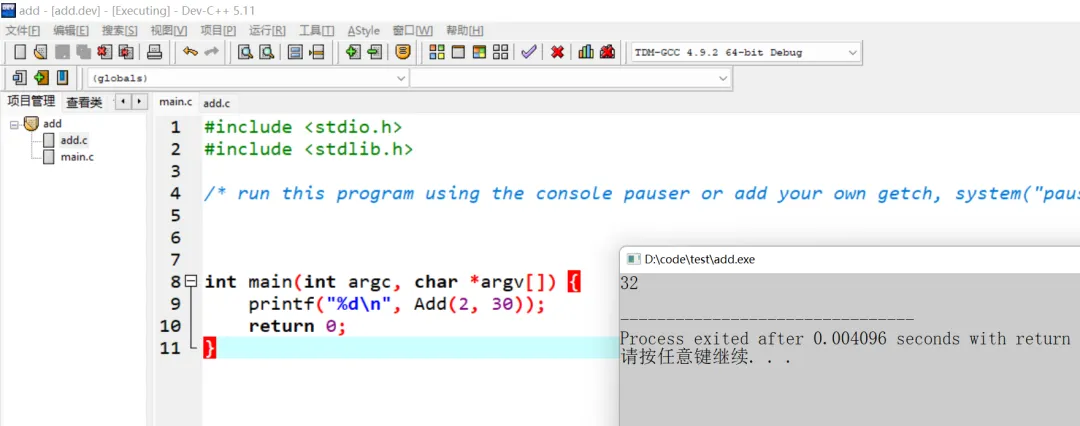Click the Compile & Run toolbar icon
The width and height of the screenshot is (1080, 426).
pyautogui.click(x=479, y=52)
